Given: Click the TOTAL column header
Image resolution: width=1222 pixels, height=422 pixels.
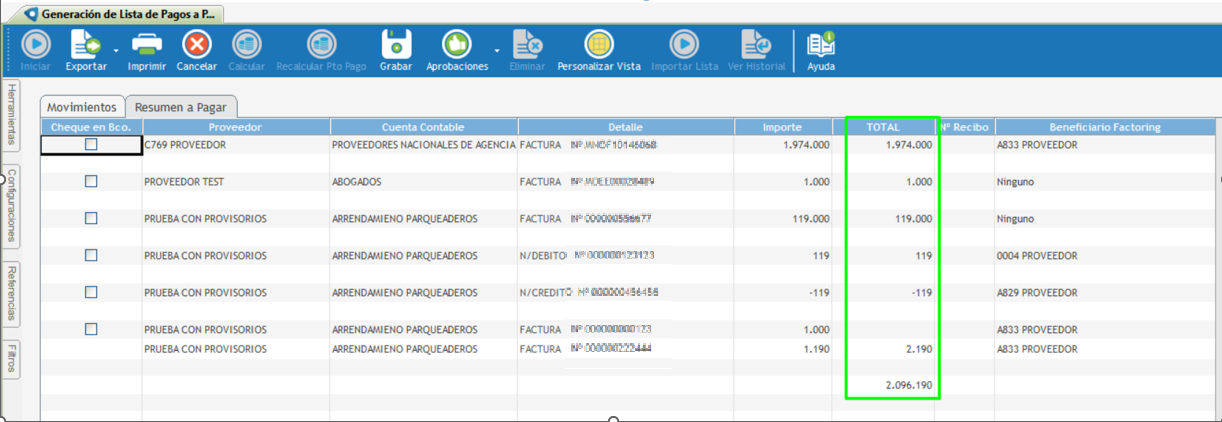Looking at the screenshot, I should coord(883,127).
